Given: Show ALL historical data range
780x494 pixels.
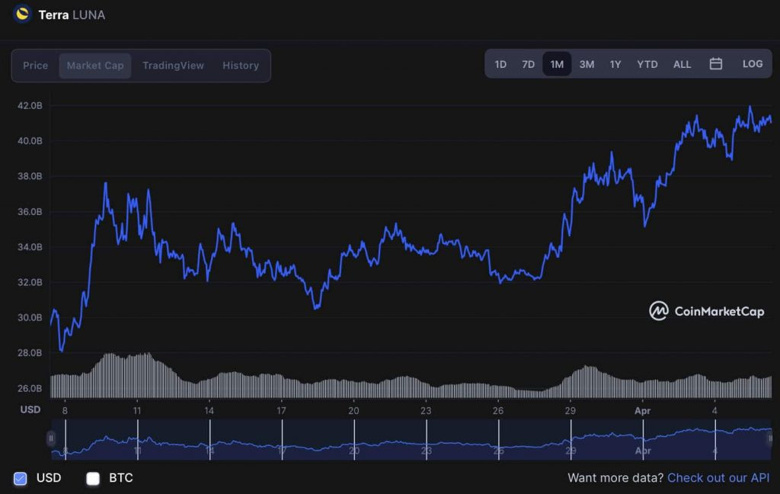Looking at the screenshot, I should tap(681, 64).
